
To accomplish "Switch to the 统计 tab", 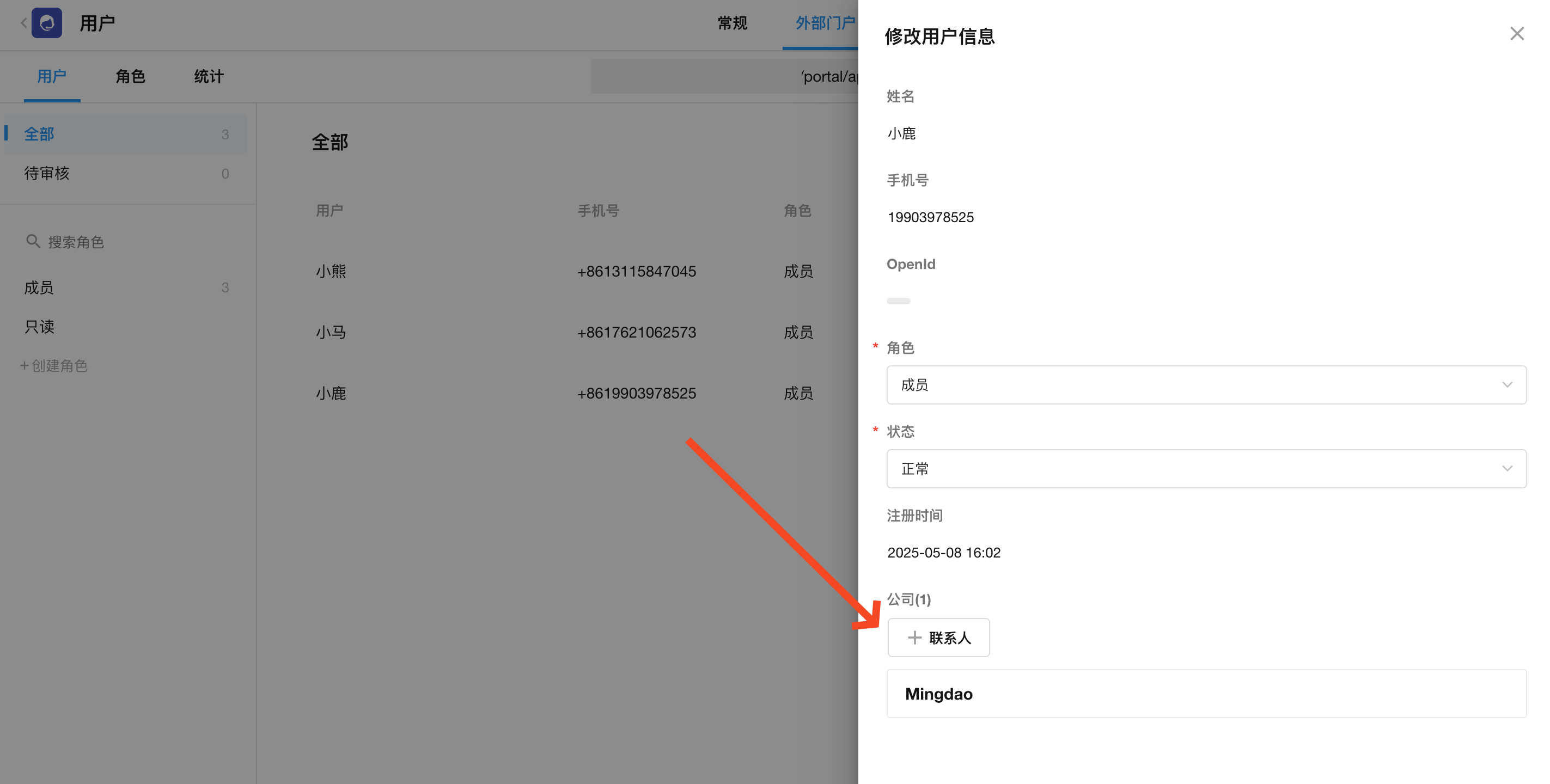I will (x=208, y=76).
